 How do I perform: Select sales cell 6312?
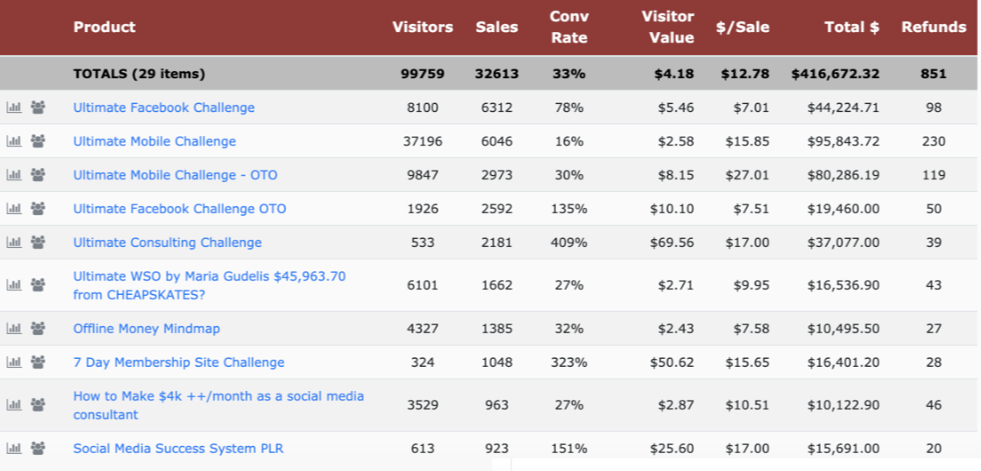tap(497, 108)
